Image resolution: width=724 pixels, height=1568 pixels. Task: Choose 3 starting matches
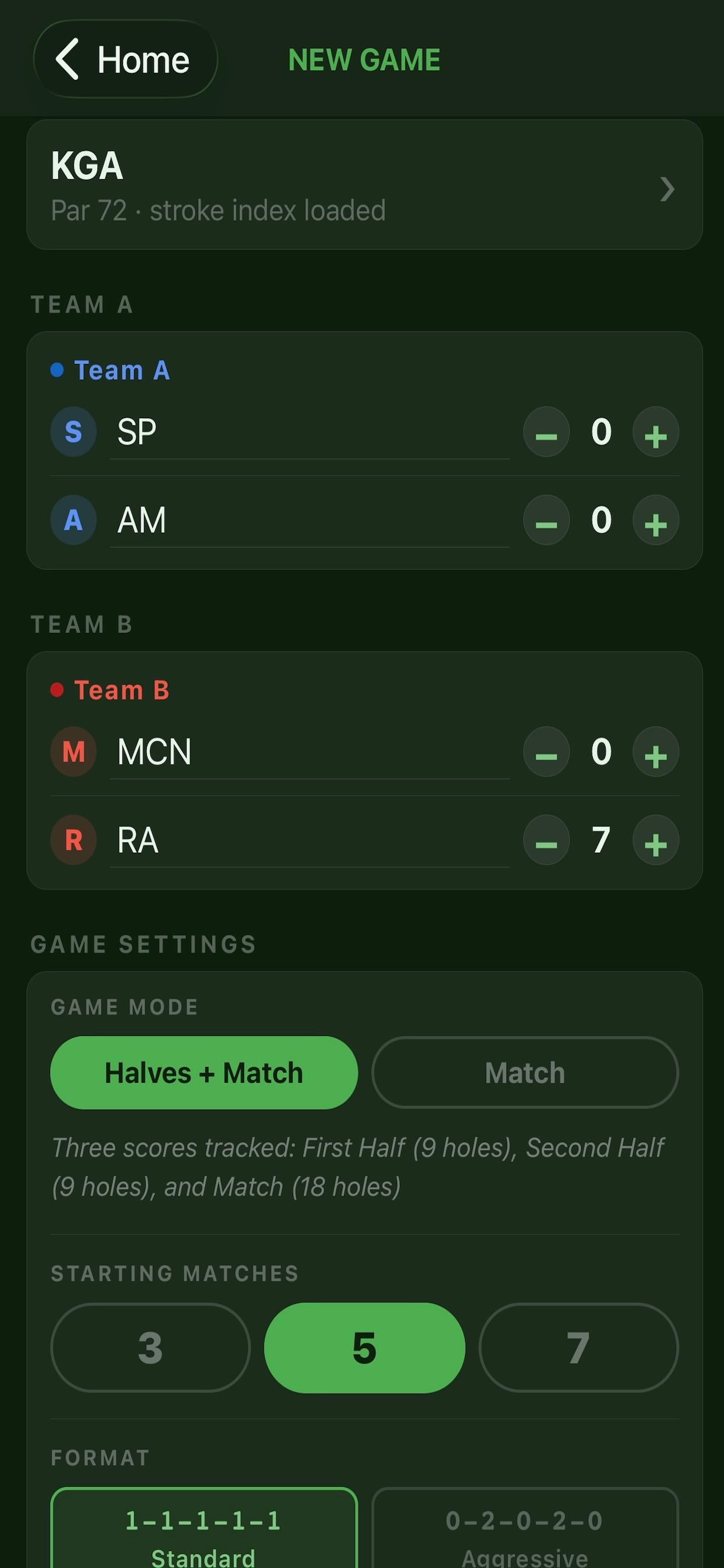[x=150, y=1347]
